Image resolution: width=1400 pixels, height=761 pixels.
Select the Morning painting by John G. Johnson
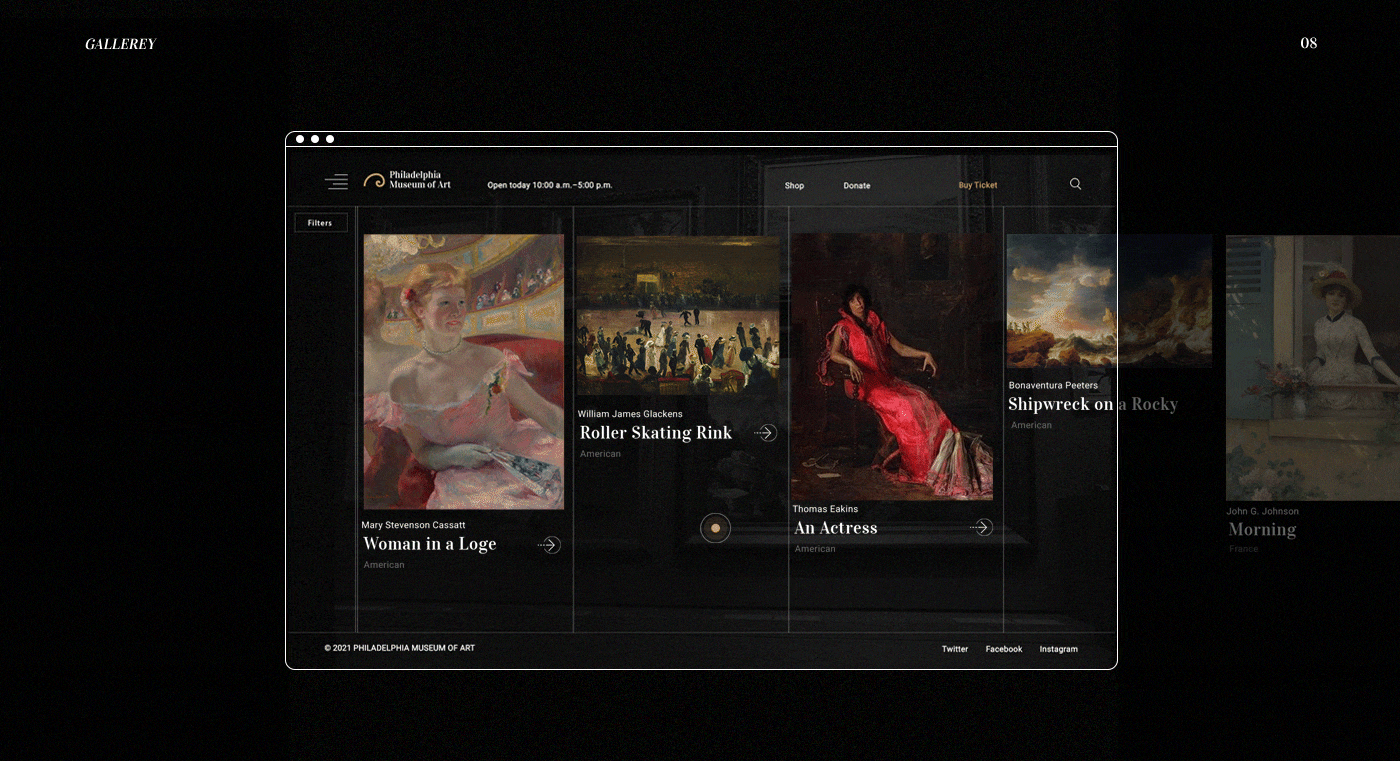pos(1313,368)
